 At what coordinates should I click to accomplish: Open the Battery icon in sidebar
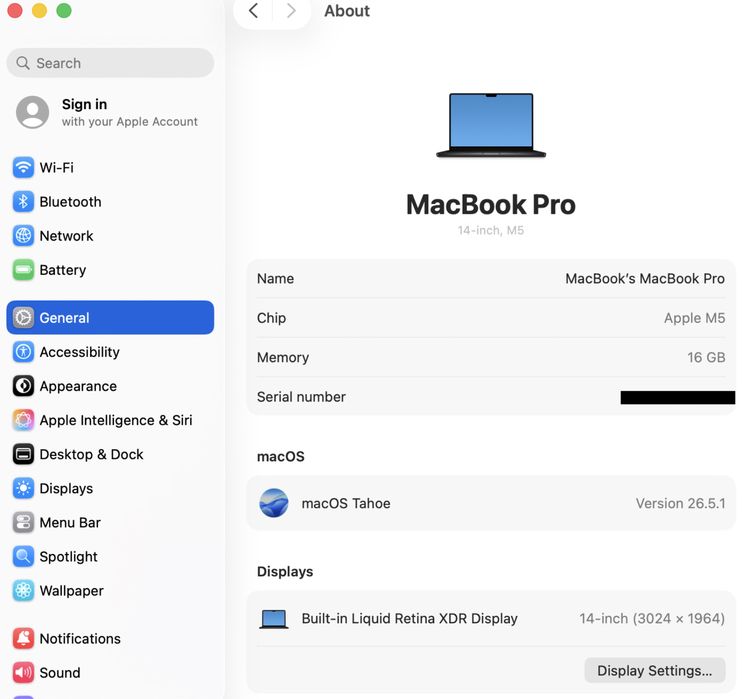point(23,270)
